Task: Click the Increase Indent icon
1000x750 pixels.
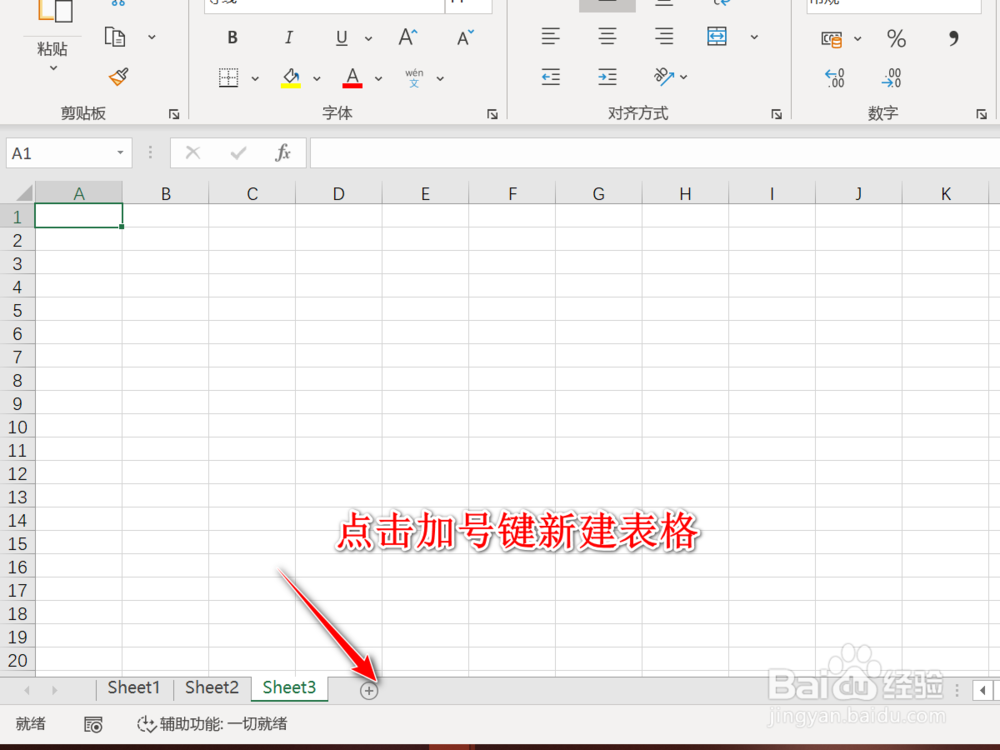Action: [606, 77]
